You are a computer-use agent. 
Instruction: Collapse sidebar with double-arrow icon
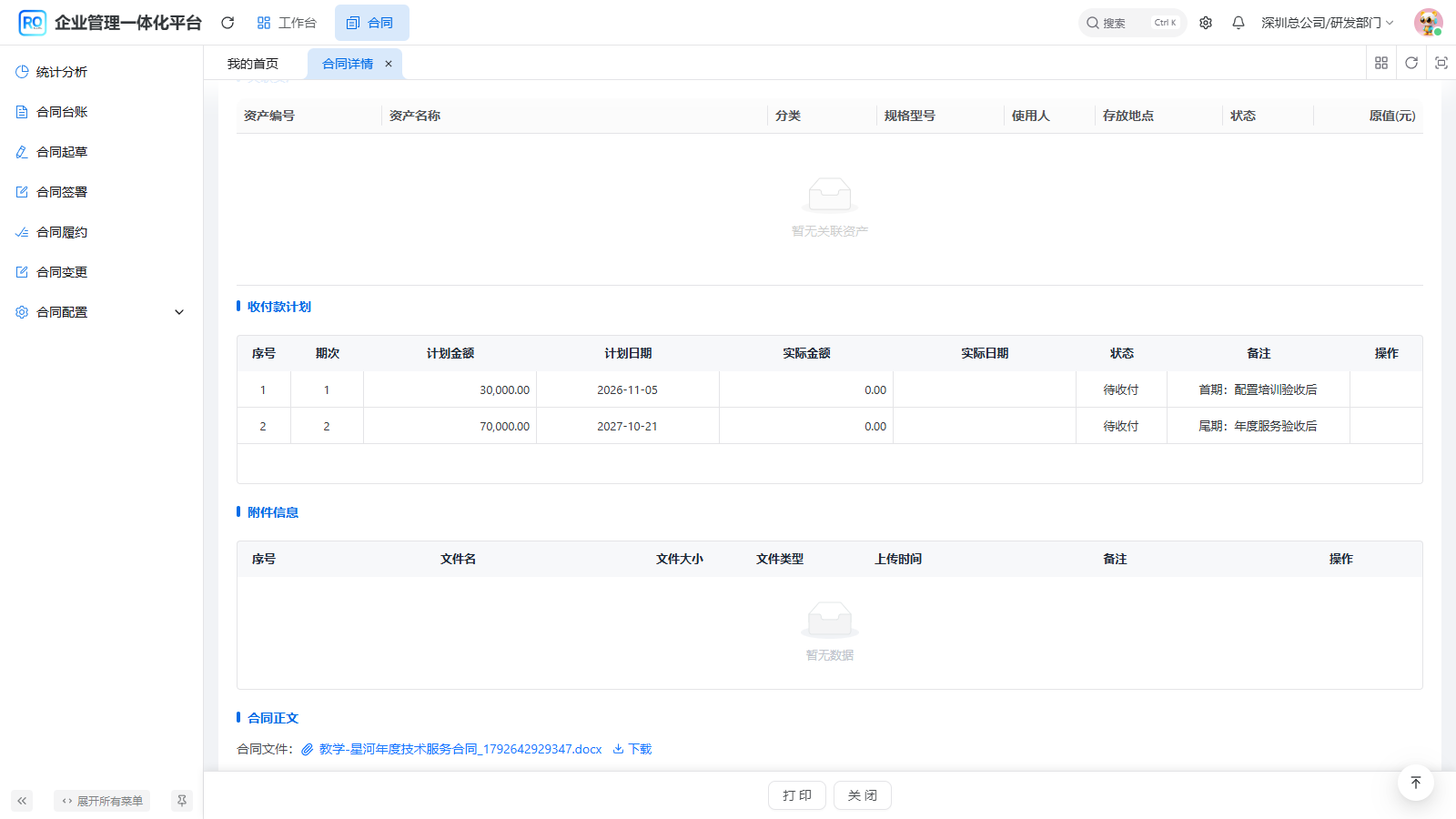[x=22, y=801]
